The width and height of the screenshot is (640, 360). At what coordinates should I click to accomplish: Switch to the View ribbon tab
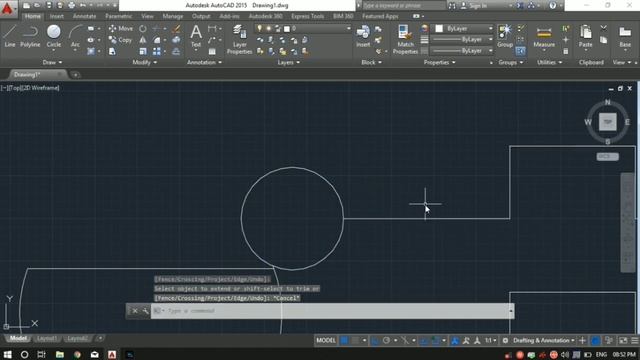tap(147, 16)
